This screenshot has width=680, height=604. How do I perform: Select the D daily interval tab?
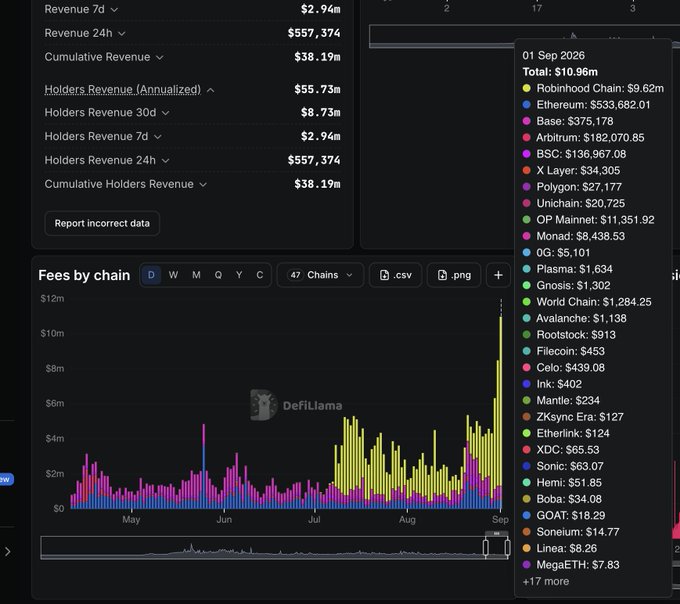tap(151, 275)
